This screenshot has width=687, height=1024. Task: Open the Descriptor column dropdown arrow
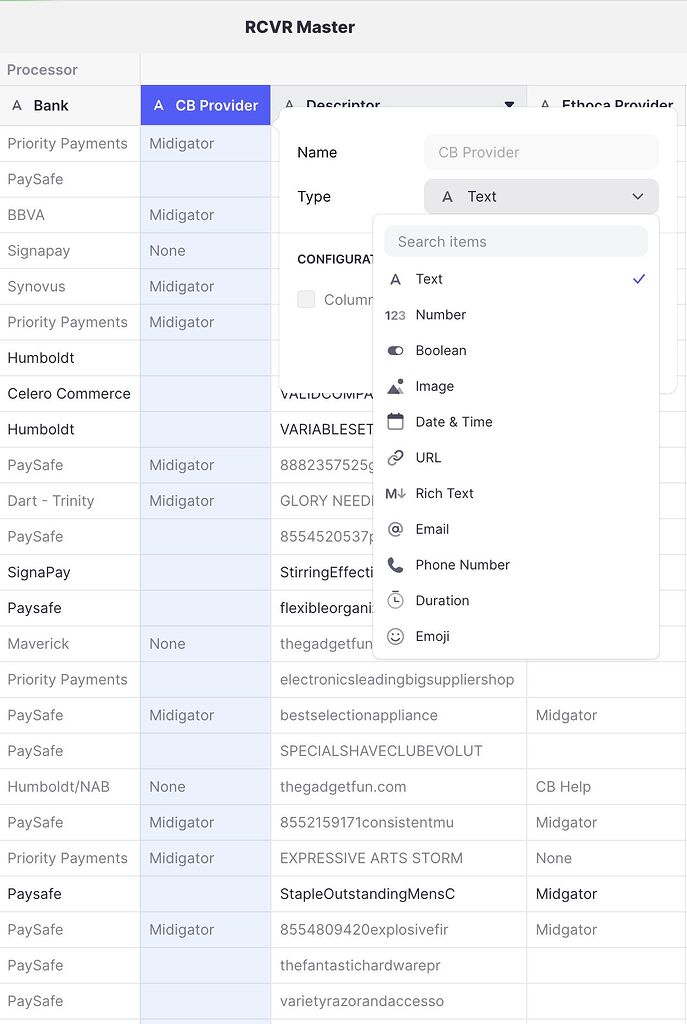[x=510, y=104]
